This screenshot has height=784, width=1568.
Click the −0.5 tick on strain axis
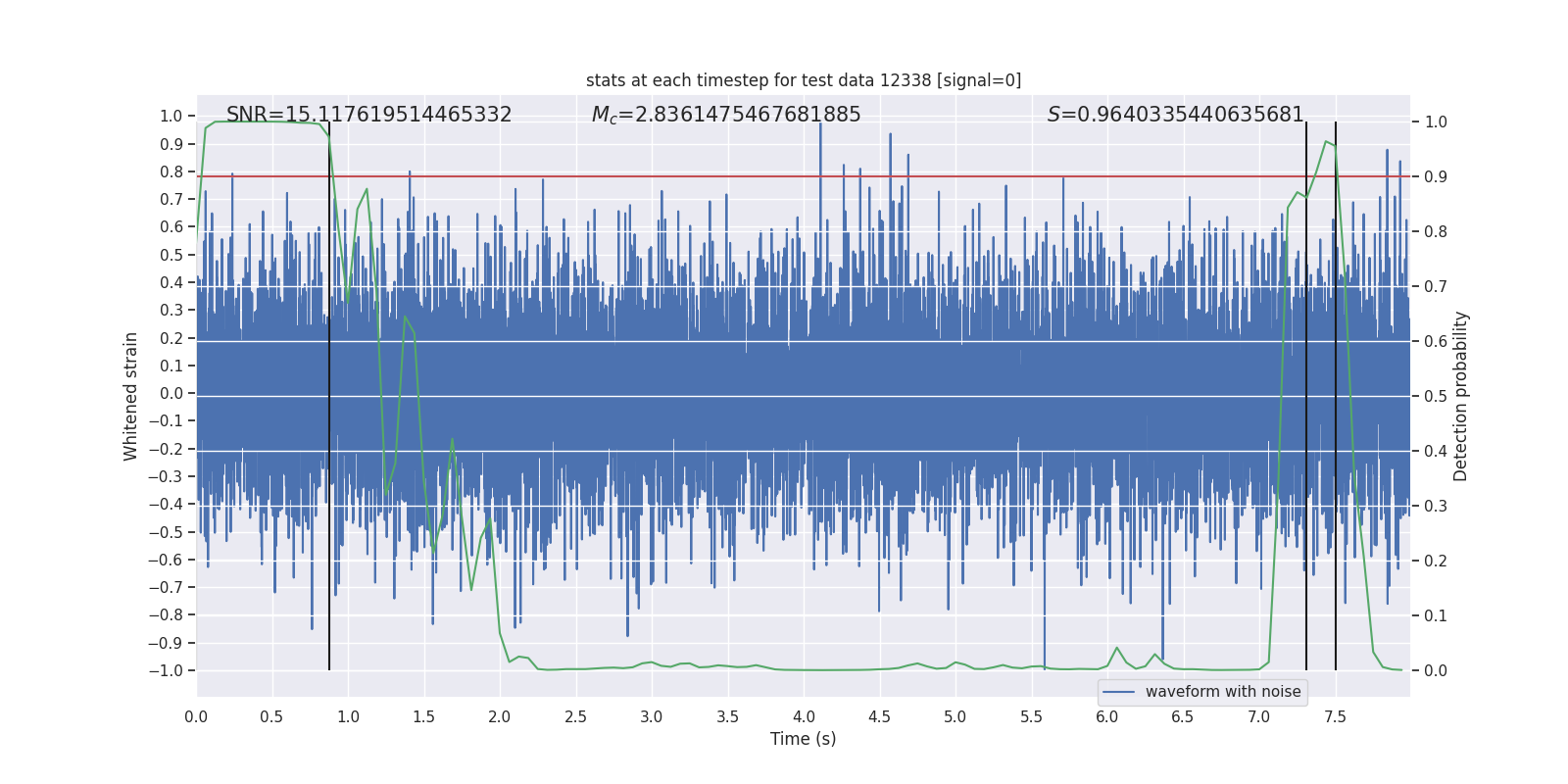click(166, 532)
